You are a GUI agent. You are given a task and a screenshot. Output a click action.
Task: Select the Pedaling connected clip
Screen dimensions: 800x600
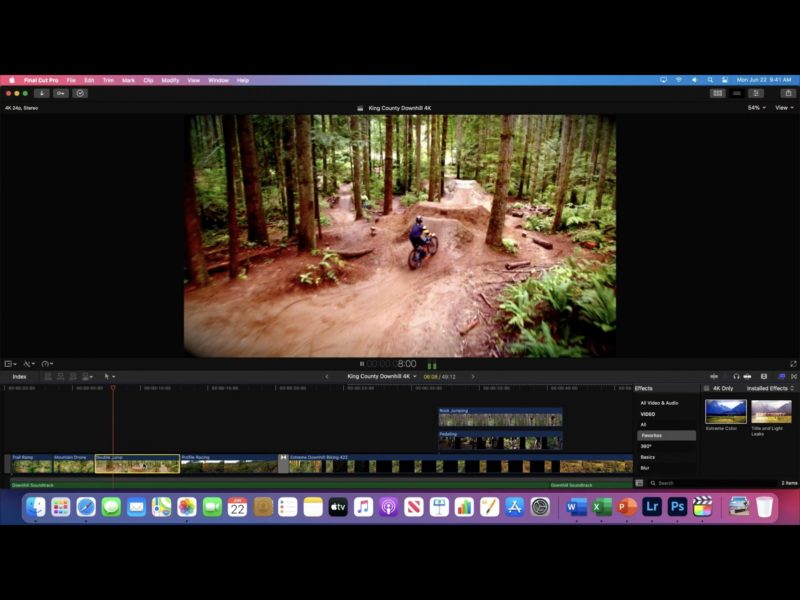(501, 440)
